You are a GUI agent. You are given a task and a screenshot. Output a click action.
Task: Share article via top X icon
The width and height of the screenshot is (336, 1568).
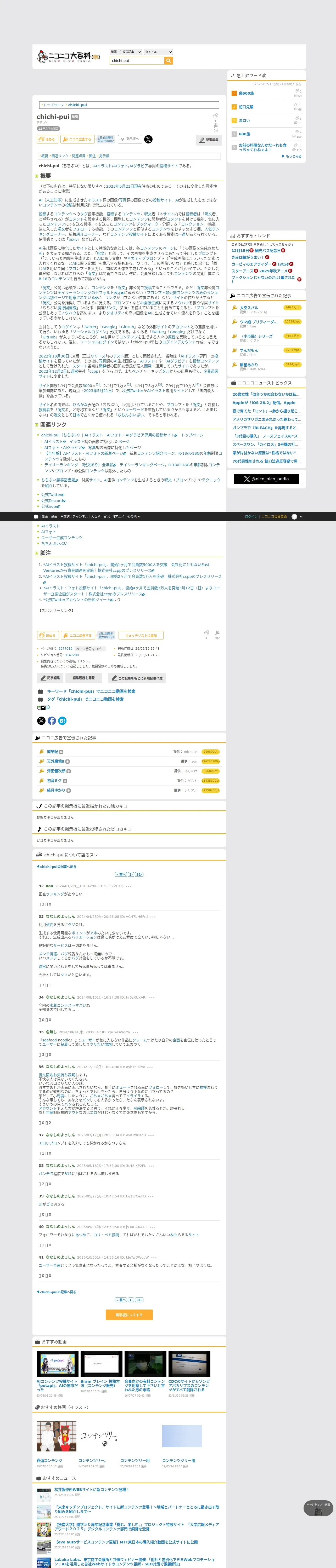148,139
